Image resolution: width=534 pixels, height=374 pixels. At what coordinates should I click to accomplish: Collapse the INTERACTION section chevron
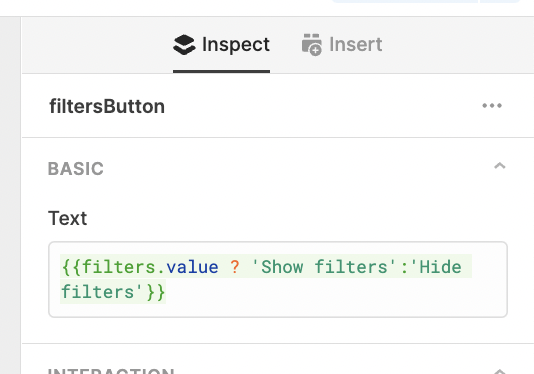(x=500, y=371)
